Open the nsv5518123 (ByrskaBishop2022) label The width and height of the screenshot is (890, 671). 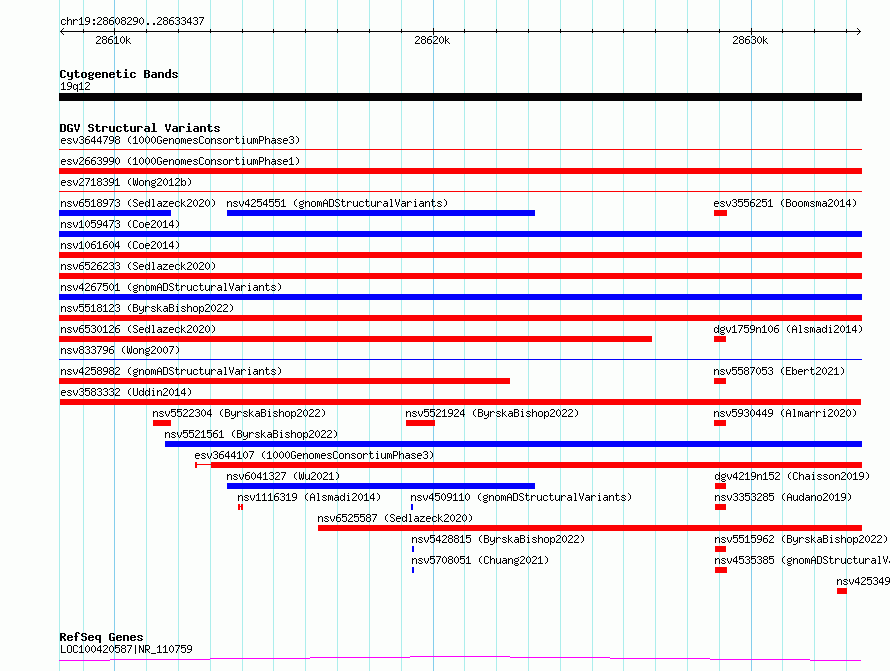(147, 308)
